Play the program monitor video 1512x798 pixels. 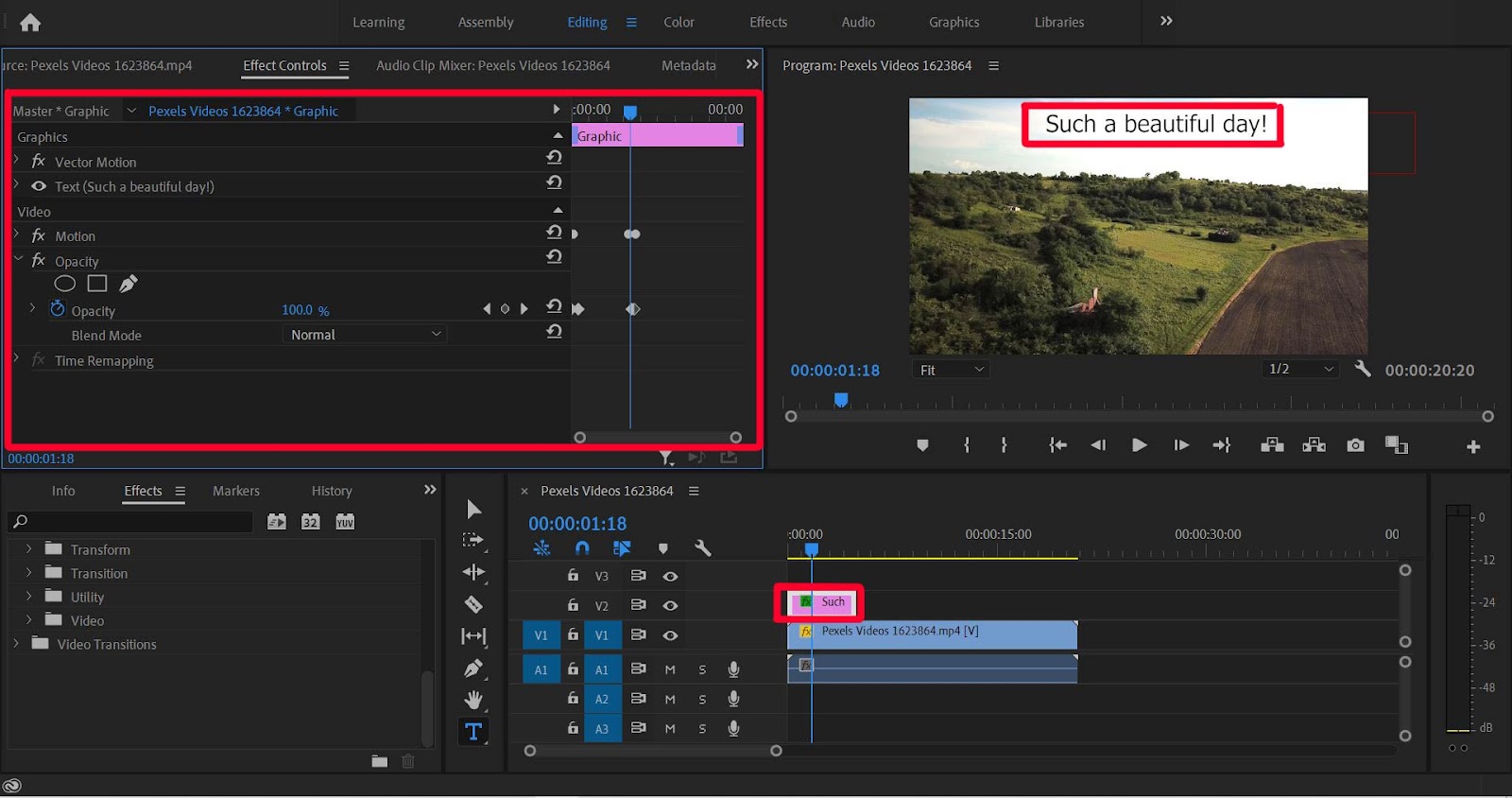tap(1139, 445)
